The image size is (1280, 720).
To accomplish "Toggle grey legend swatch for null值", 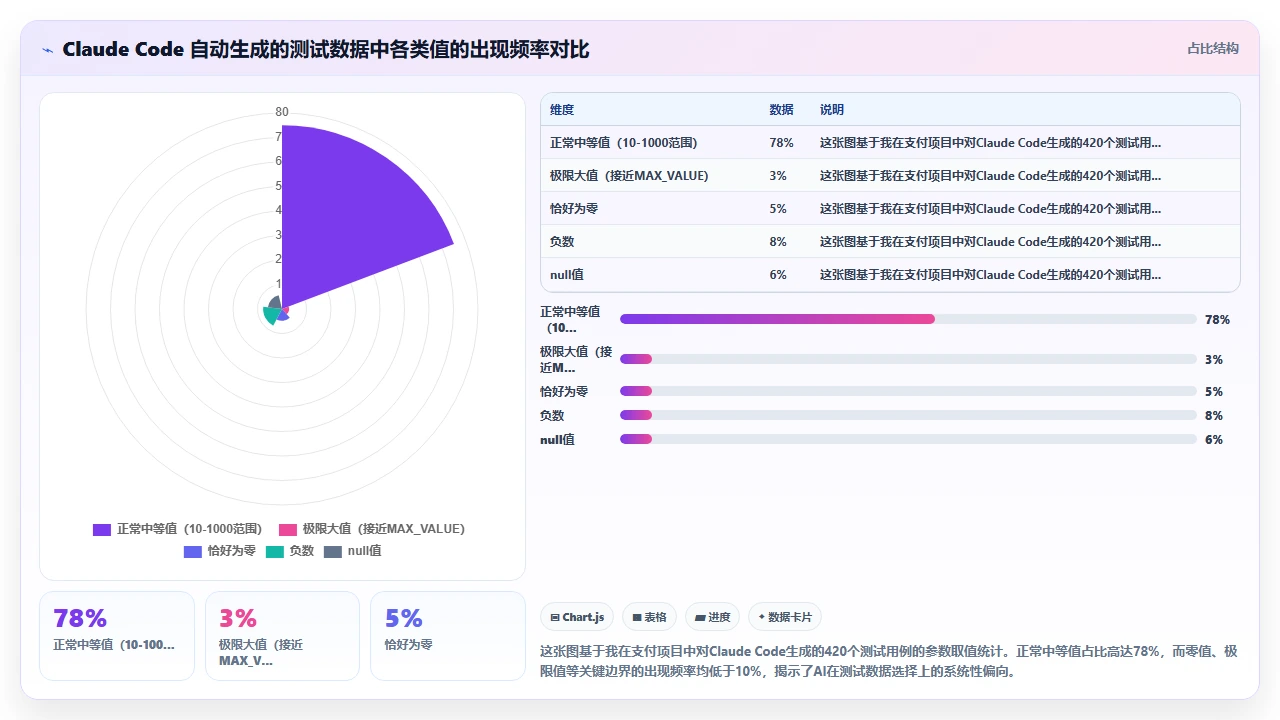I will coord(333,551).
